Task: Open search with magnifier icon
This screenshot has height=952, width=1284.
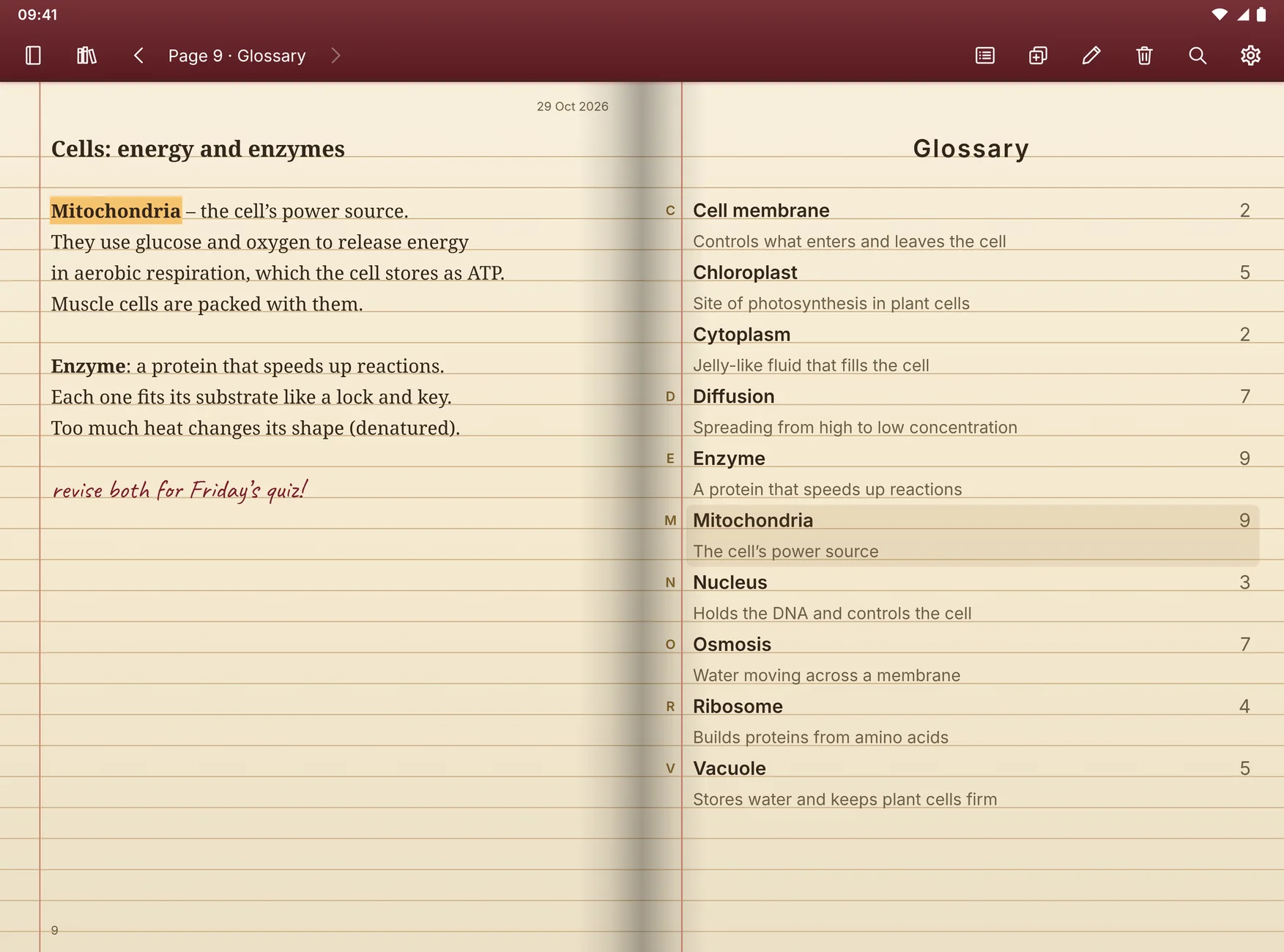Action: click(1198, 56)
